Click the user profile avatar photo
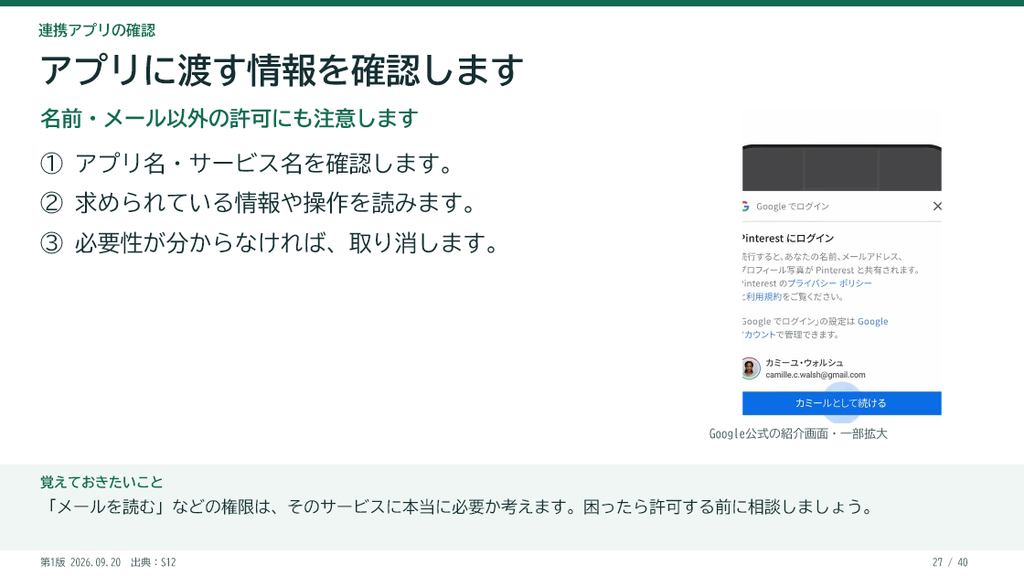This screenshot has height=576, width=1024. [x=750, y=368]
